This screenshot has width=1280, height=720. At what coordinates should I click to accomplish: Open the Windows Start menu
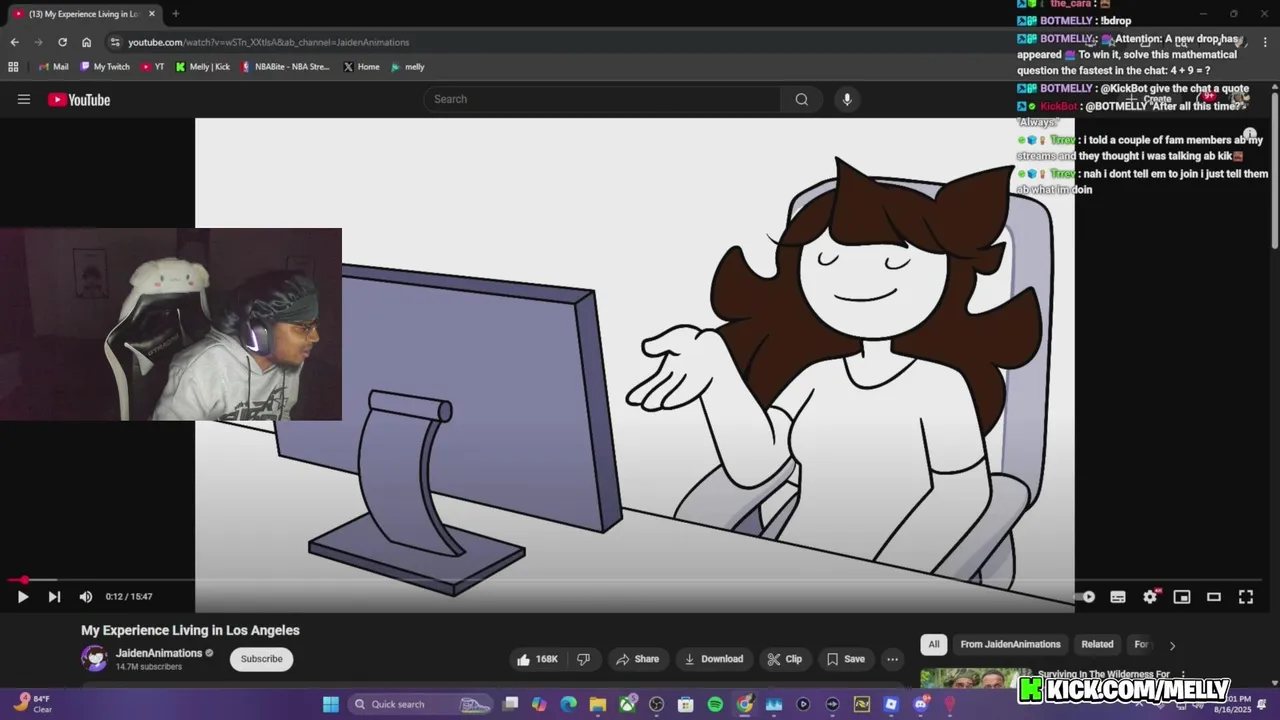tap(330, 704)
